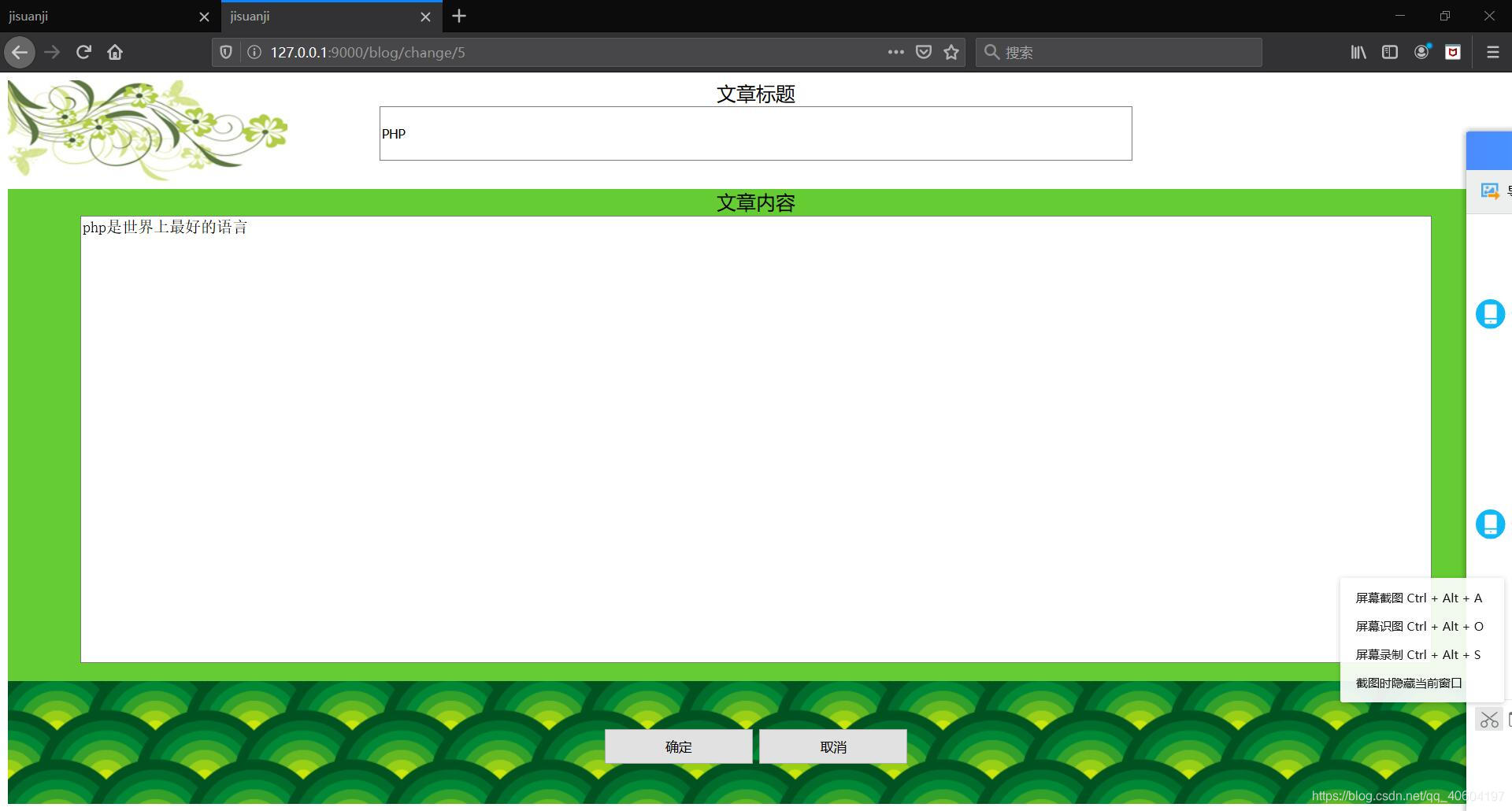
Task: Show site information icon in address bar
Action: pos(254,53)
